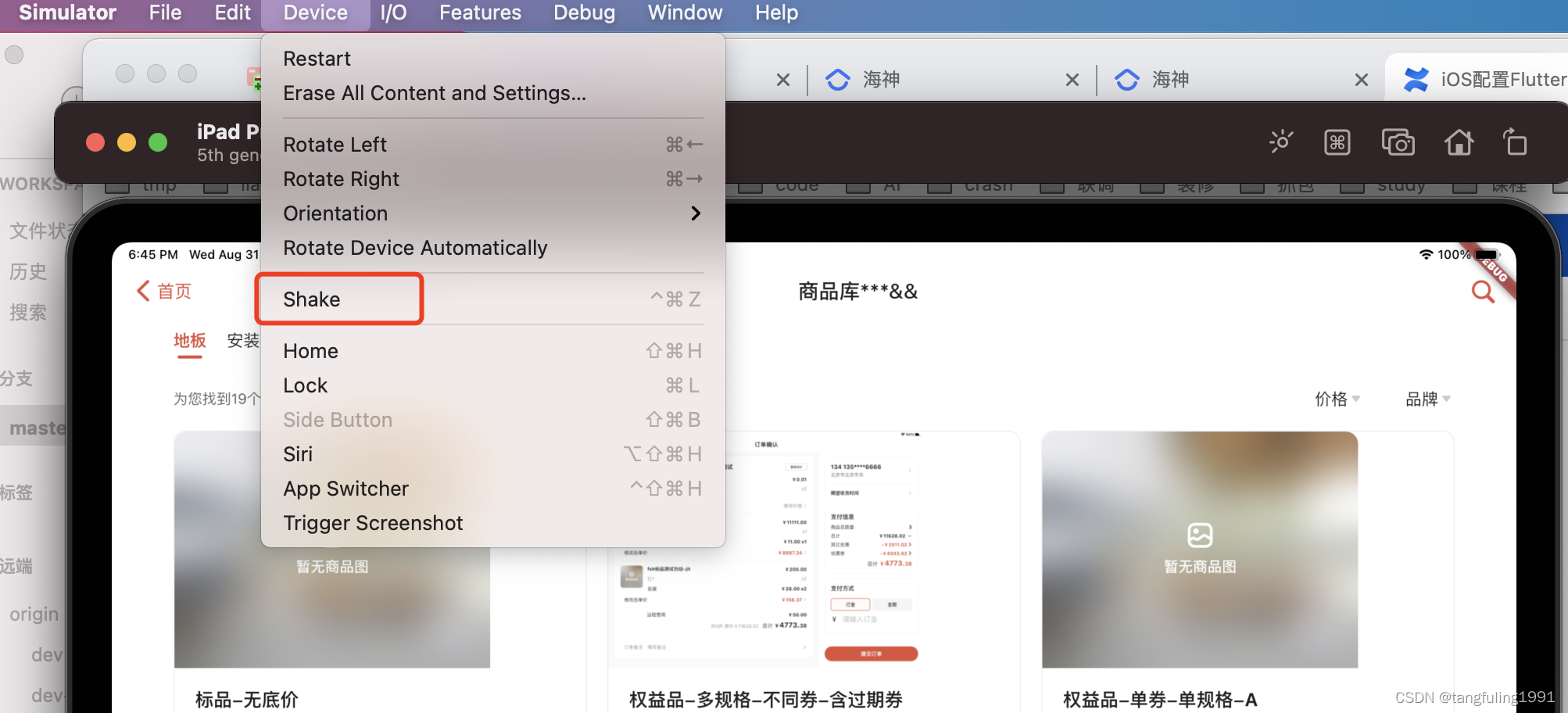This screenshot has height=713, width=1568.
Task: Close the second 海神 browser tab
Action: pos(1362,80)
